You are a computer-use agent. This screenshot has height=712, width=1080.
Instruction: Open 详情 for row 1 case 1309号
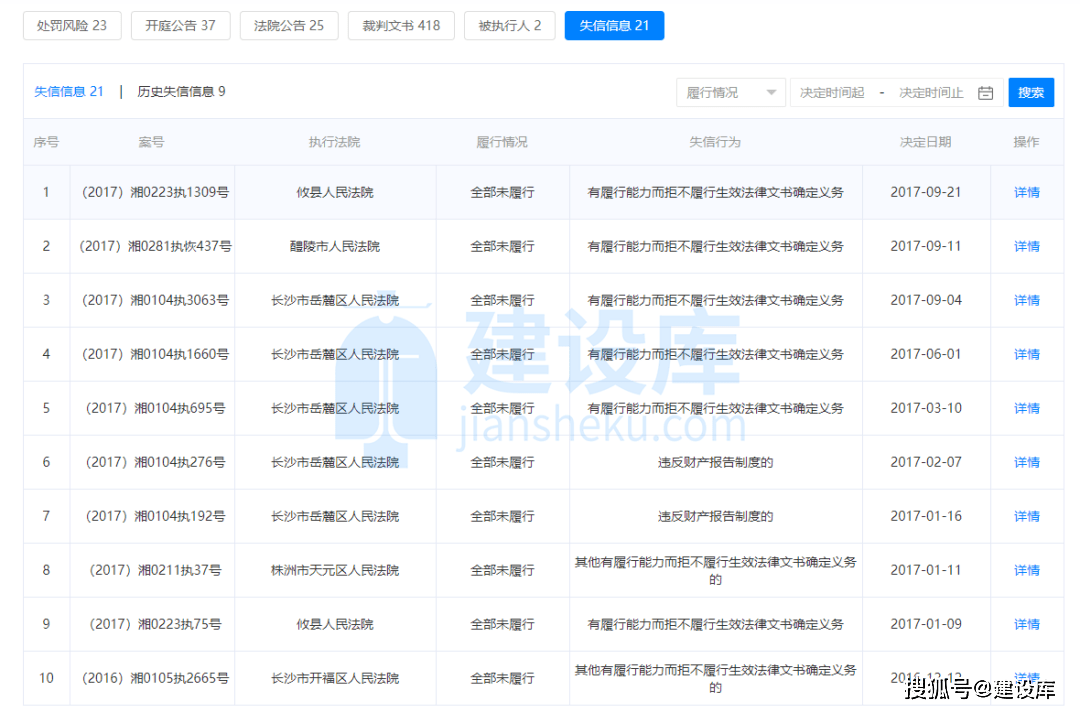1026,192
